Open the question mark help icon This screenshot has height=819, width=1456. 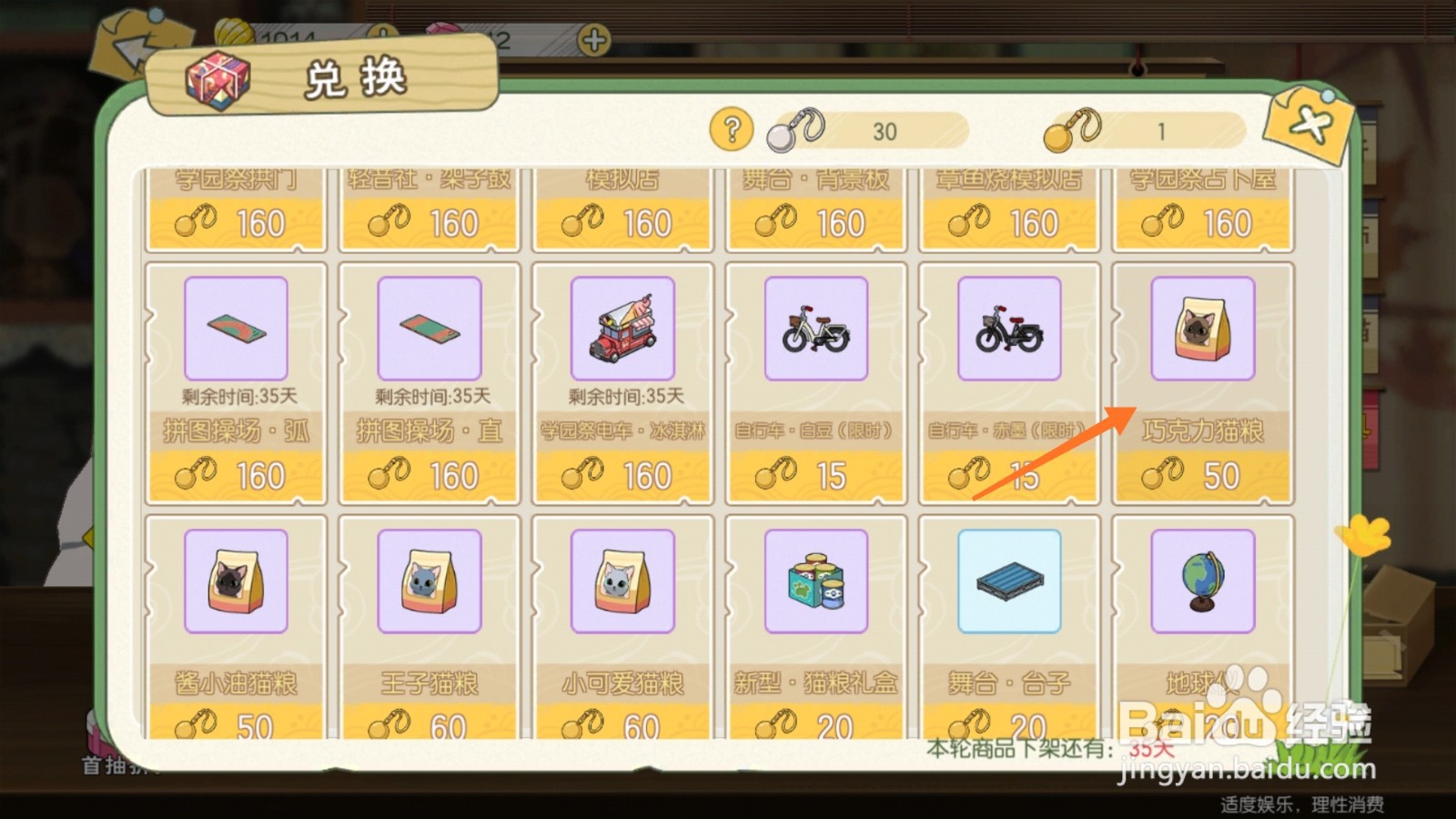pos(732,130)
